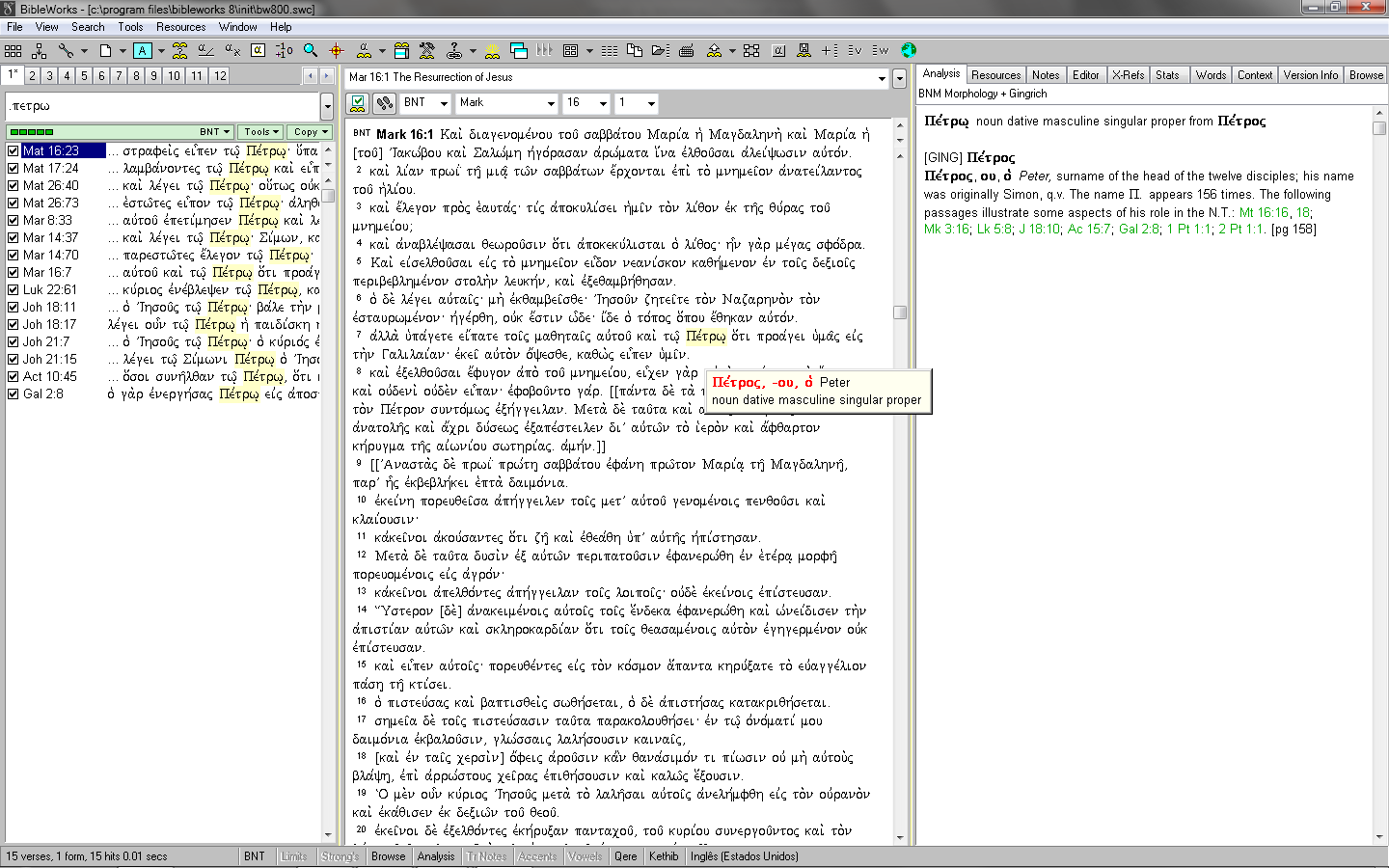Click the crossed hammer tools icon
The height and width of the screenshot is (868, 1389).
[x=427, y=50]
